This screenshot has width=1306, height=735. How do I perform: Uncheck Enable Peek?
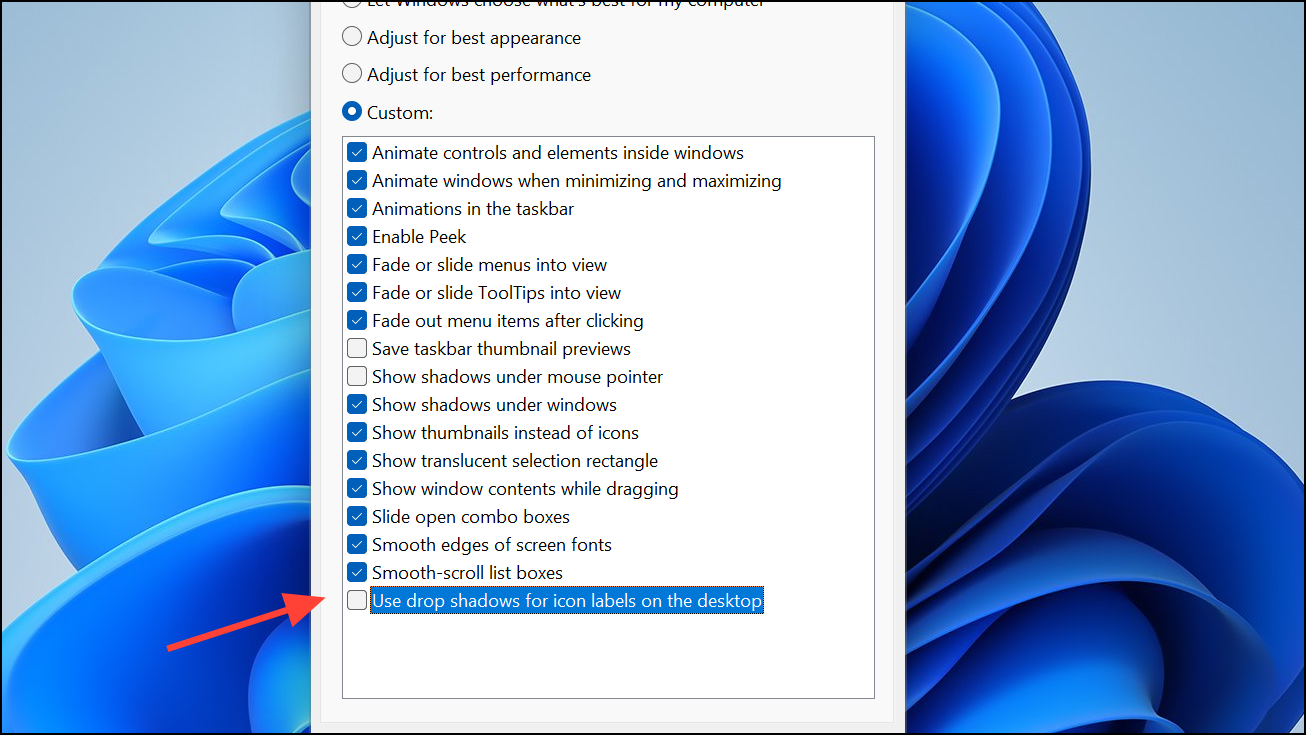point(357,236)
